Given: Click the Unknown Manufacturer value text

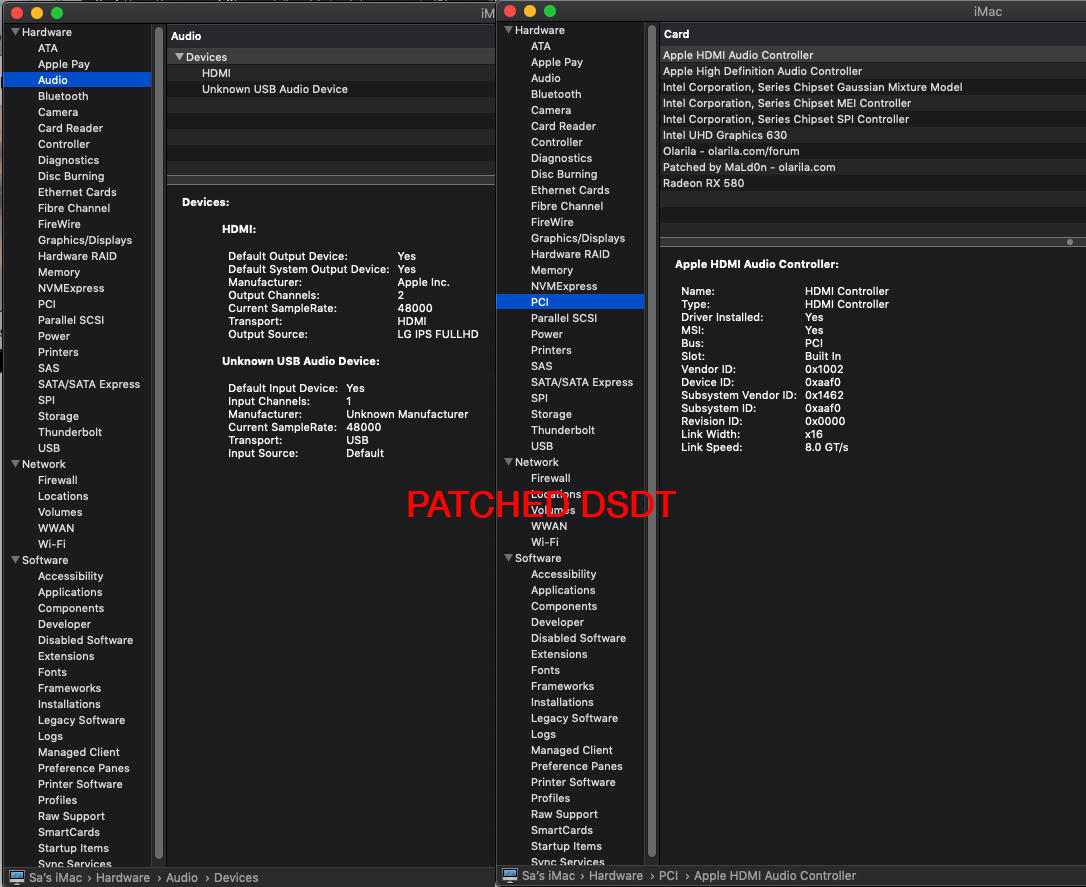Looking at the screenshot, I should tap(407, 414).
